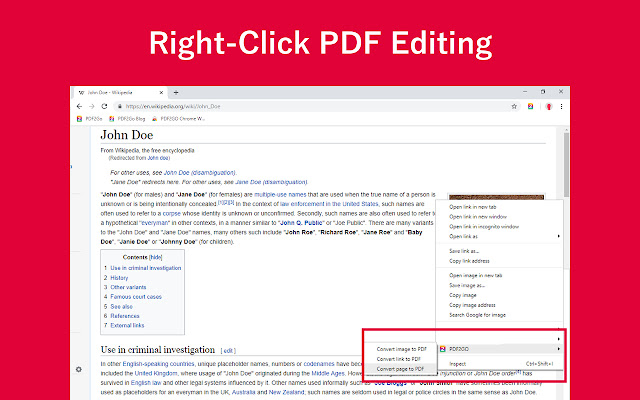Open Chrome three-dot menu
This screenshot has width=640, height=400.
click(562, 107)
